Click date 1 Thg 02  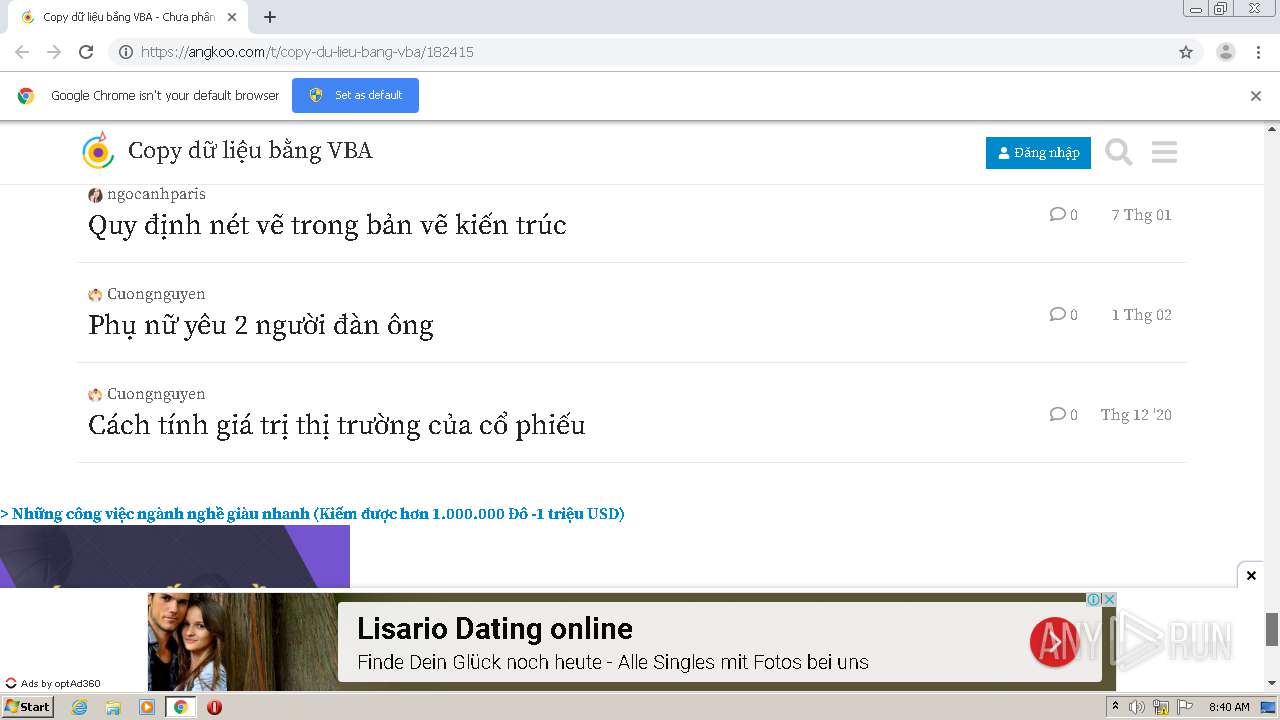[x=1141, y=315]
